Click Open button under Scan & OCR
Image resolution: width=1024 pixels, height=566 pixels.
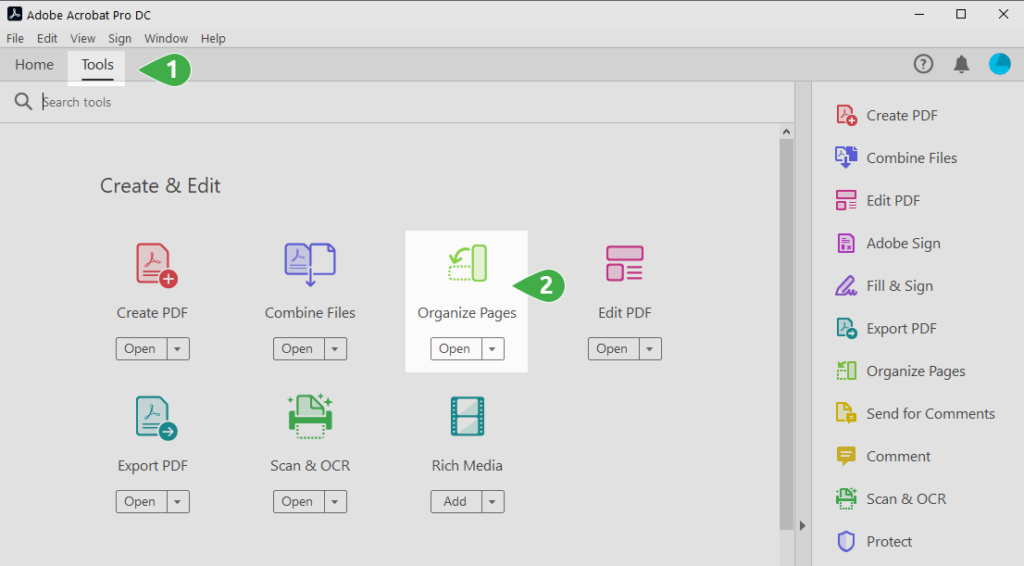click(298, 501)
